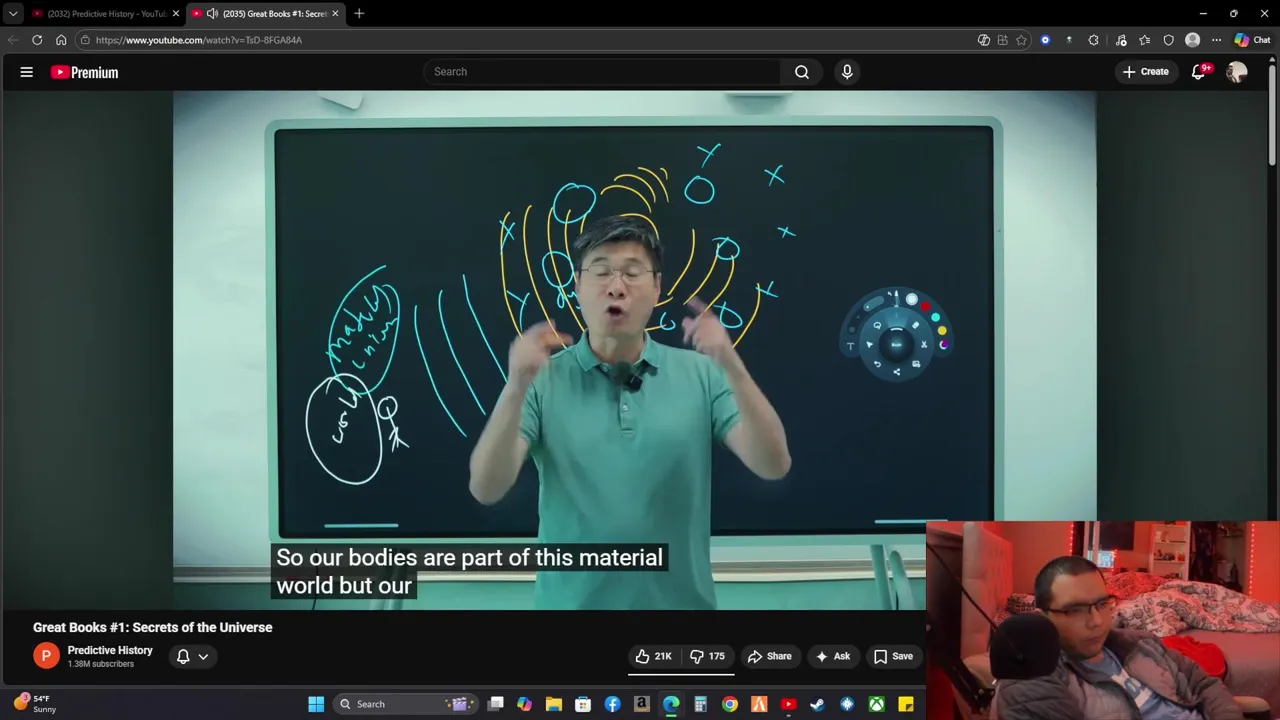This screenshot has width=1280, height=720.
Task: Click the video title Great Books #1
Action: 153,627
